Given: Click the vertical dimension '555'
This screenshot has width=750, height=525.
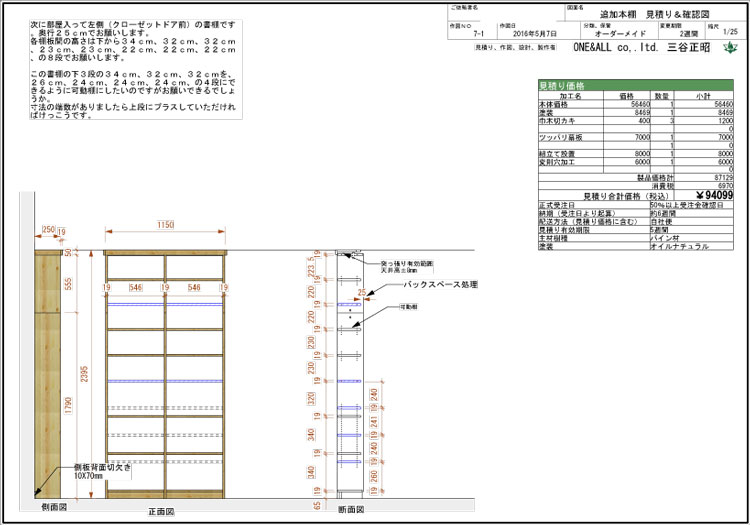Looking at the screenshot, I should pyautogui.click(x=68, y=284).
